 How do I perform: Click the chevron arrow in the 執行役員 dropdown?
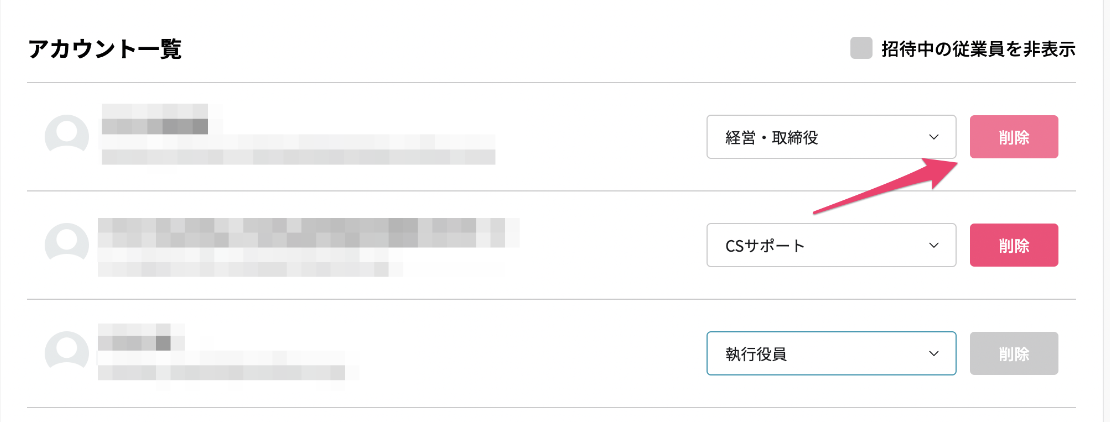(934, 353)
